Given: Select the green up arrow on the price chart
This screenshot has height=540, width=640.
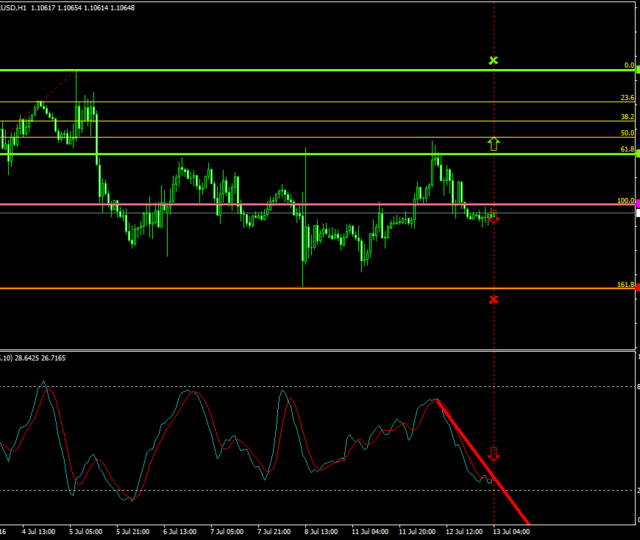Looking at the screenshot, I should [493, 144].
